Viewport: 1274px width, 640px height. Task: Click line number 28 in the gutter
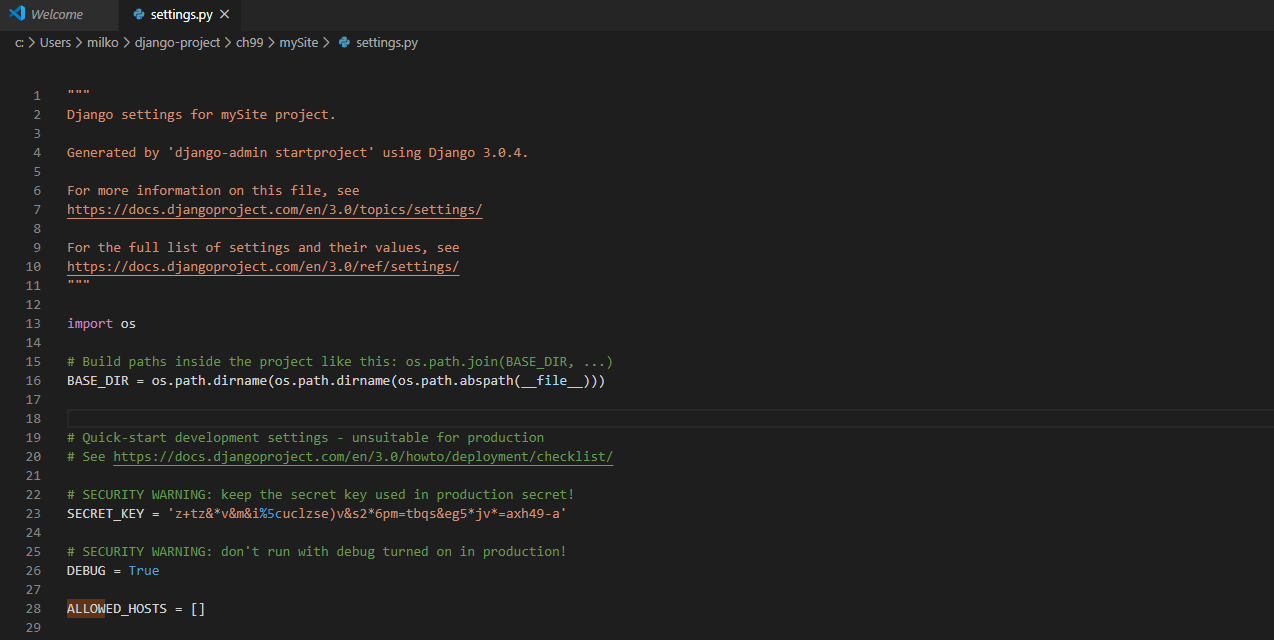point(34,609)
